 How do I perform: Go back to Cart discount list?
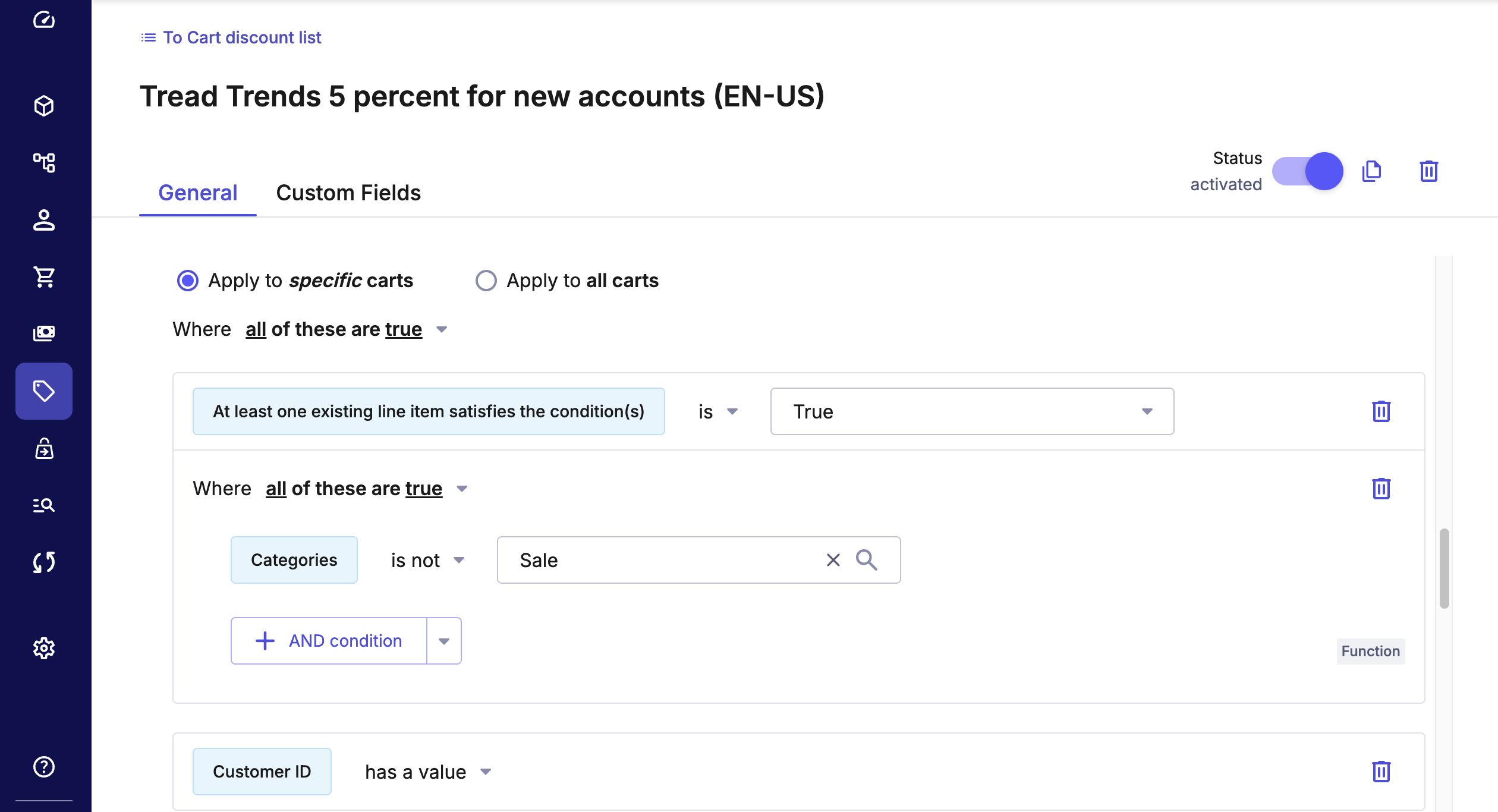(231, 37)
